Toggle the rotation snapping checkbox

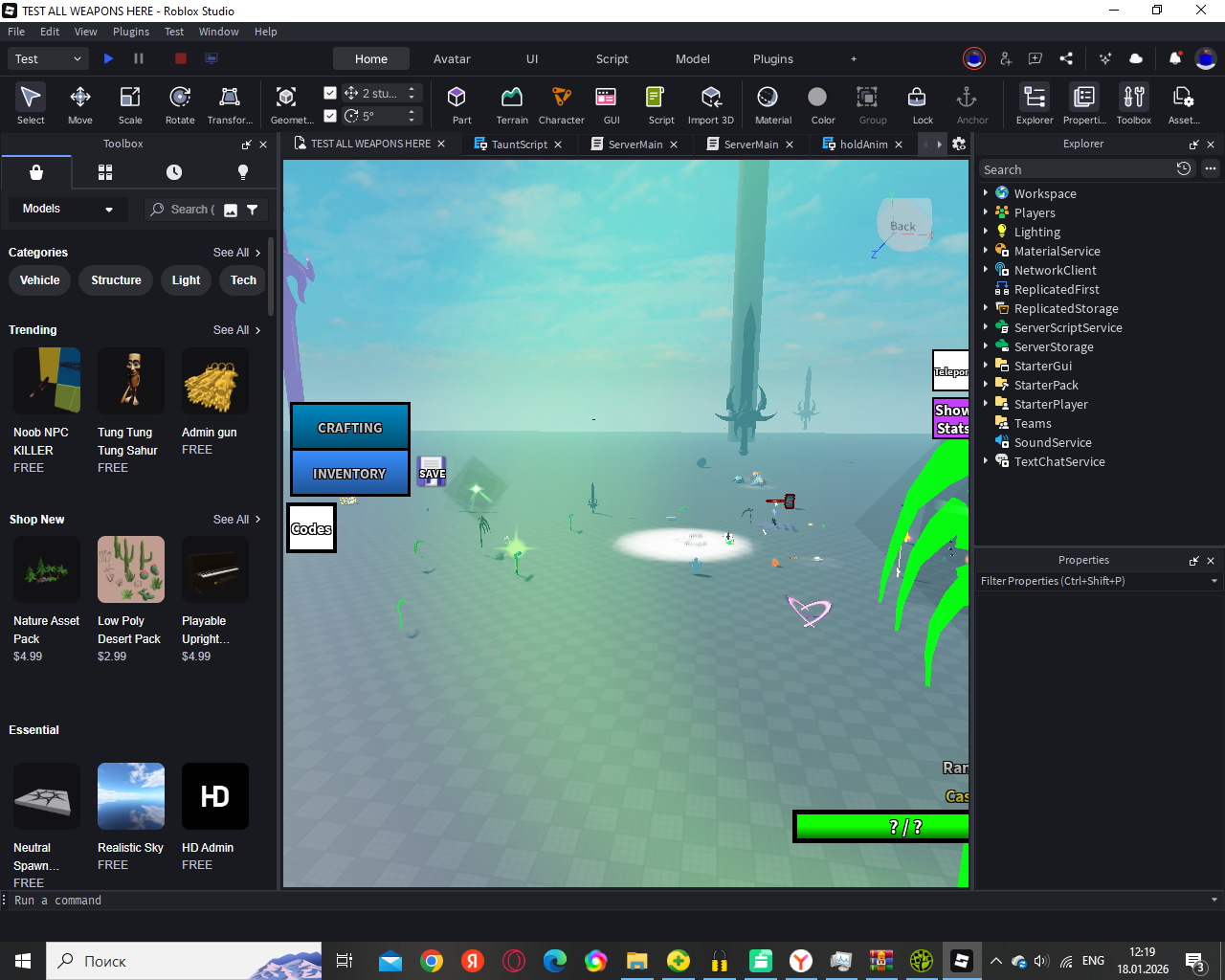coord(330,116)
